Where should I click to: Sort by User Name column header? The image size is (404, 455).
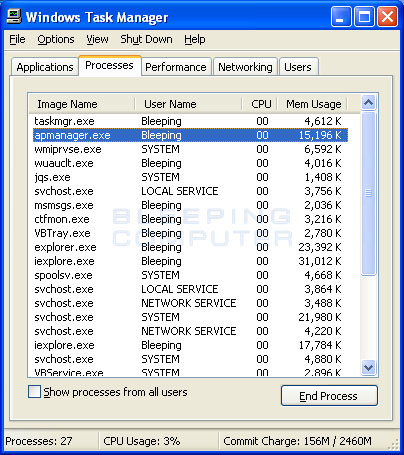188,104
